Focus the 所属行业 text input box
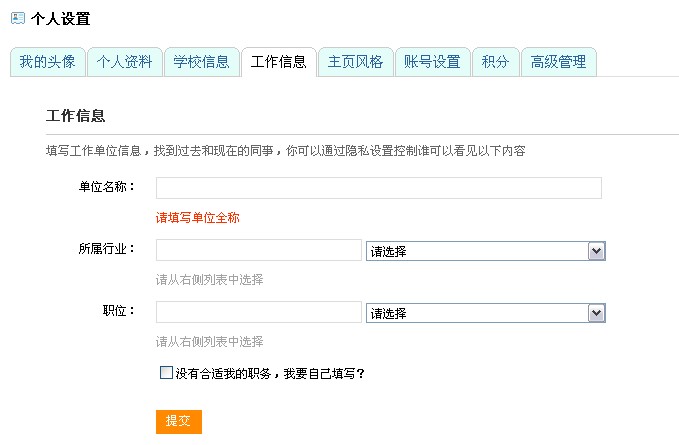679x445 pixels. (259, 250)
